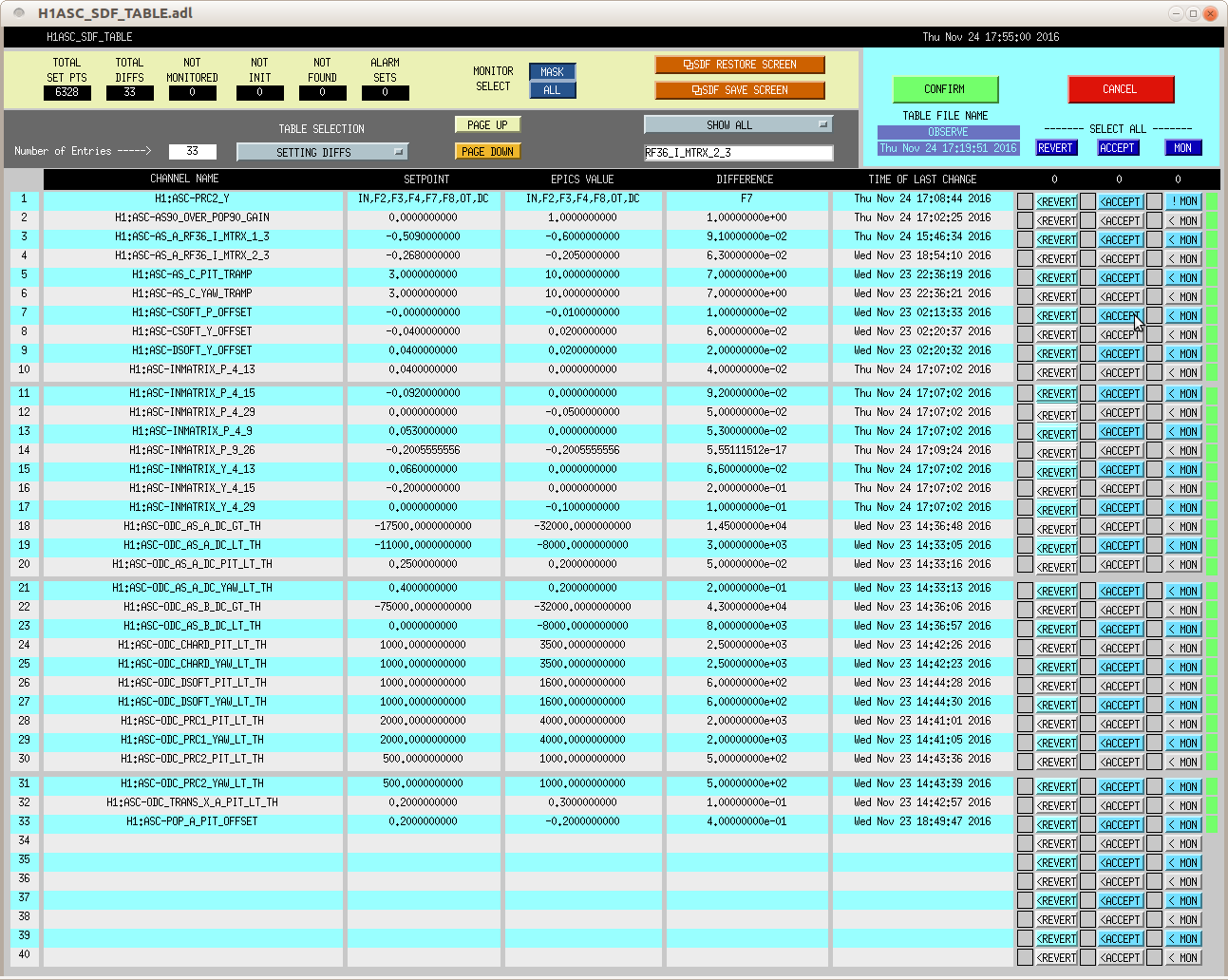Viewport: 1228px width, 980px height.
Task: Click ACCEPT for H1:ASC-ODC_CHARD_YAW_LT_TH row
Action: pyautogui.click(x=1121, y=667)
